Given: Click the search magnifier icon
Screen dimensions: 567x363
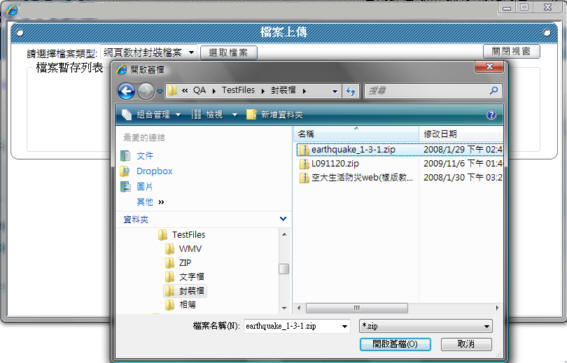Looking at the screenshot, I should click(494, 90).
